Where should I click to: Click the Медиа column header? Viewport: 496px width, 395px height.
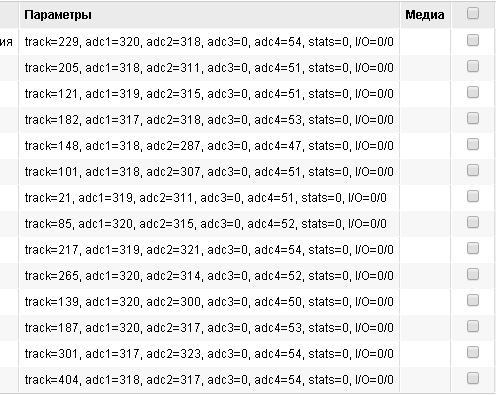425,15
